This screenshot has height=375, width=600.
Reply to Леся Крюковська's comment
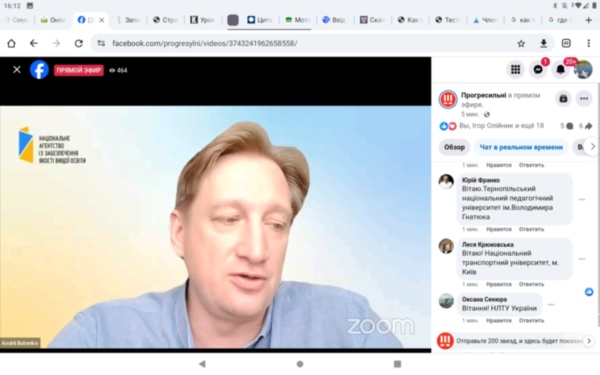point(531,284)
